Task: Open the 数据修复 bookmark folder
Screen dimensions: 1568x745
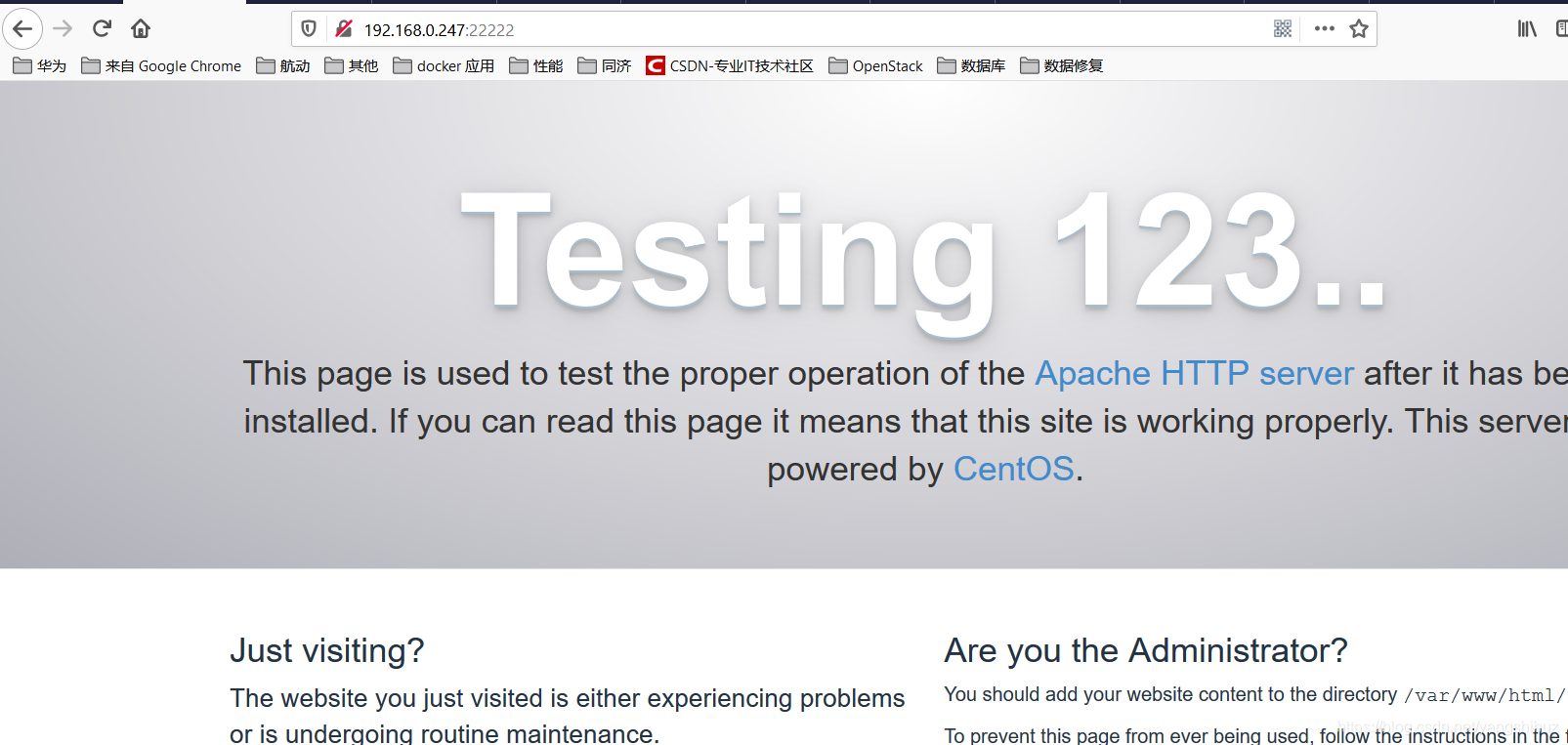Action: [1062, 65]
